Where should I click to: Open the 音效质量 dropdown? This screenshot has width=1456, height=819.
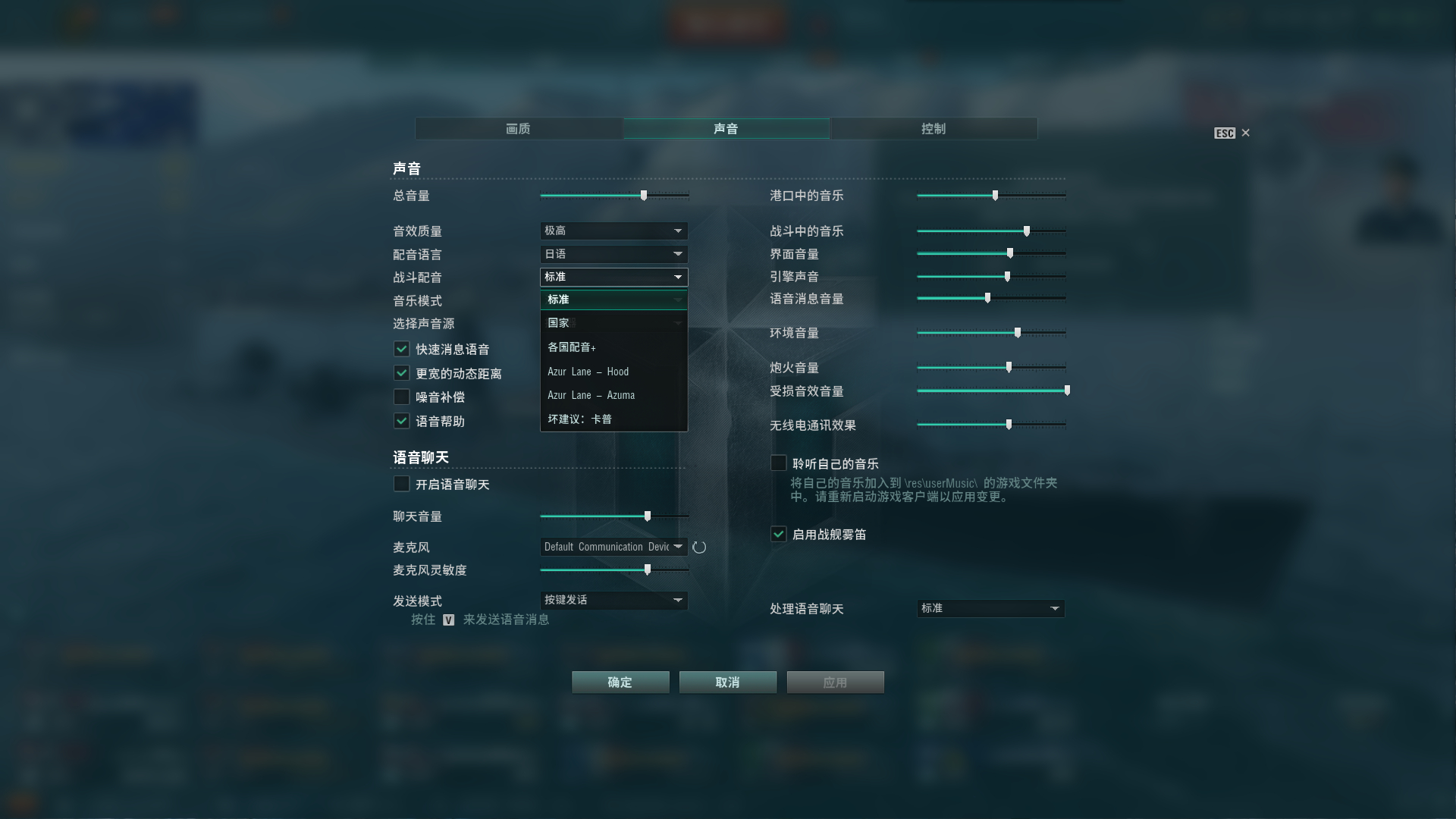point(614,231)
